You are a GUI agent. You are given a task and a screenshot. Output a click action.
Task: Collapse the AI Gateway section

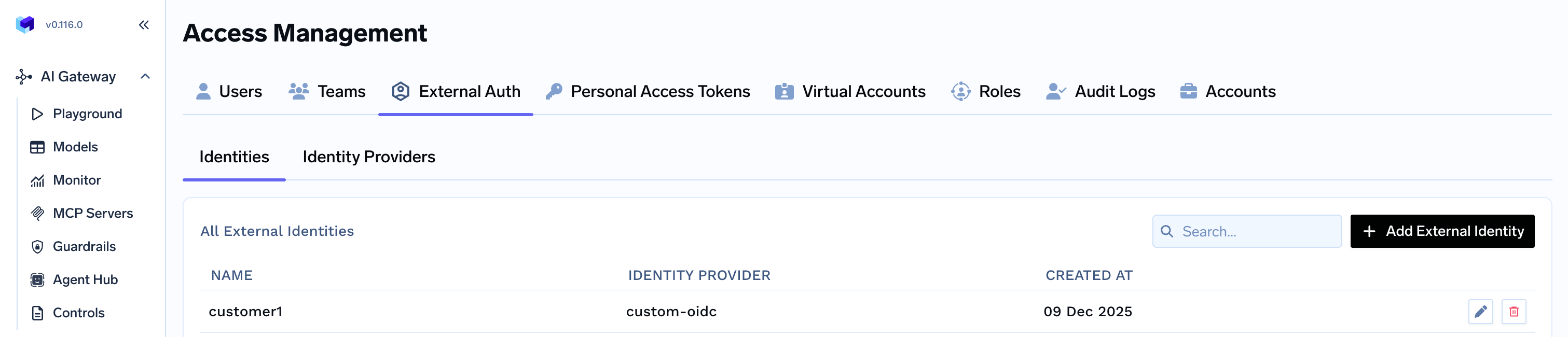(x=146, y=77)
